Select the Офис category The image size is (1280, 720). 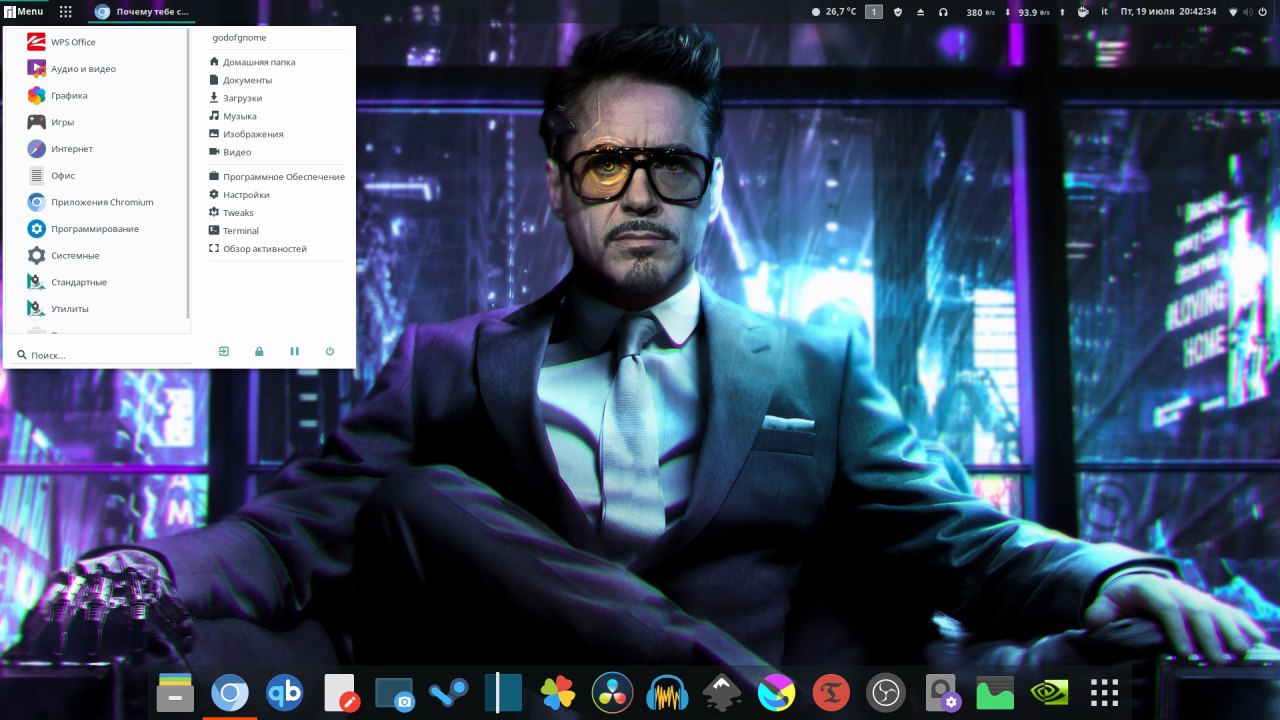(96, 175)
